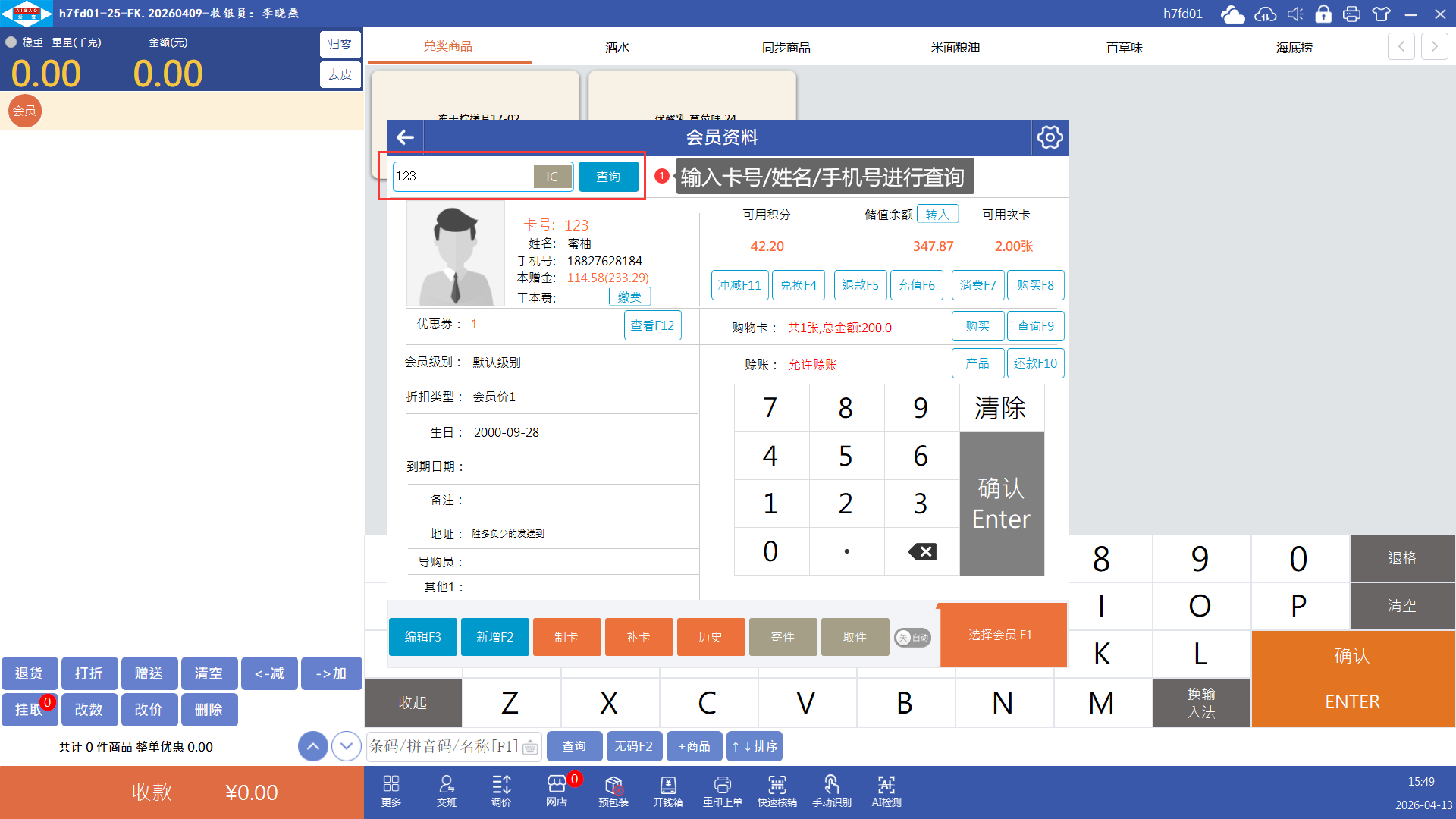Toggle the IC card mode button

tap(552, 177)
